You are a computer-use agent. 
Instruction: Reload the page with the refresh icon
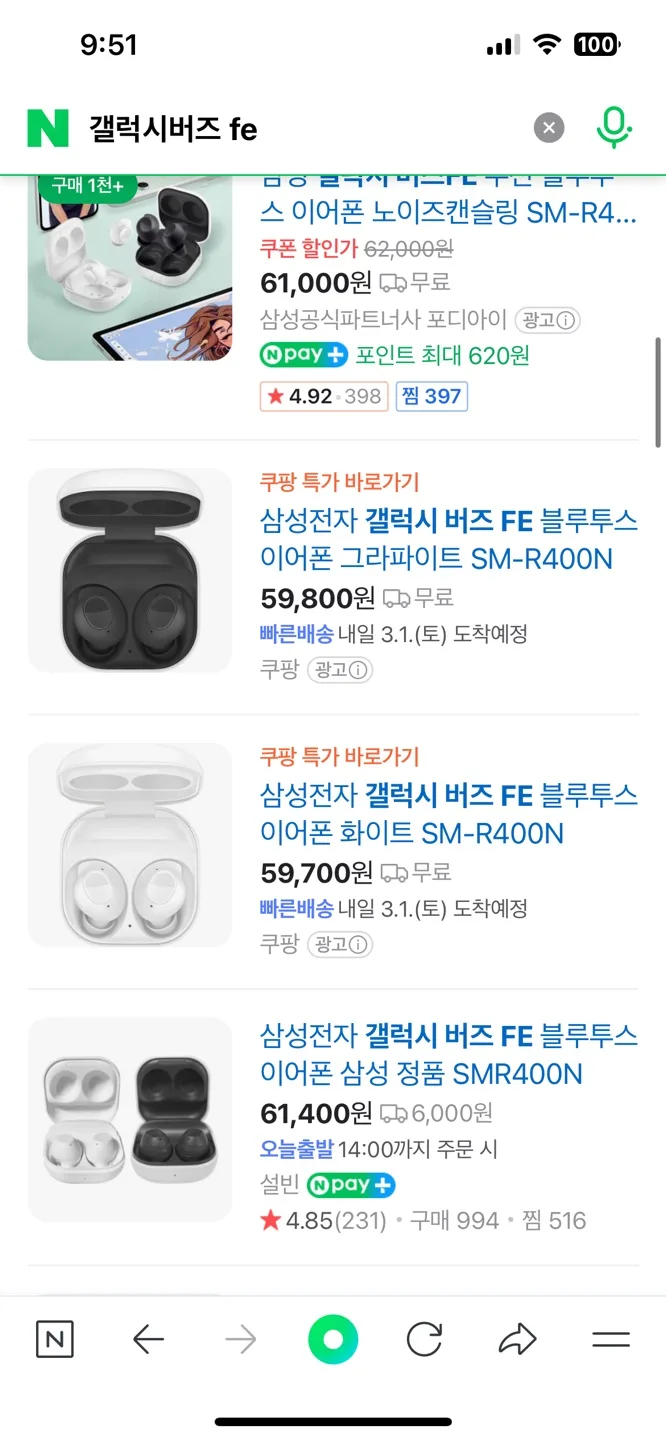tap(424, 1340)
